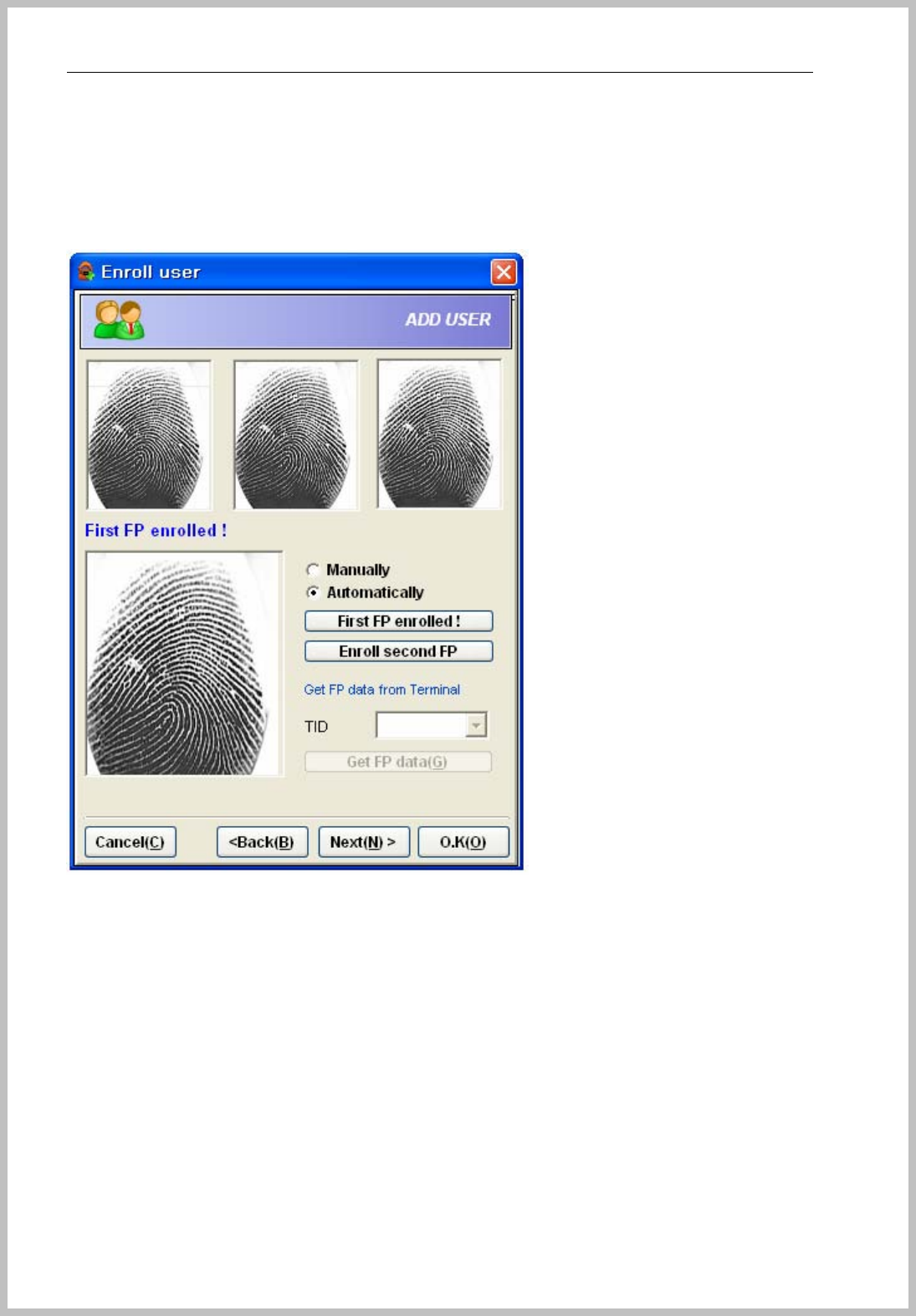Click the TID label
The image size is (916, 1316).
click(x=316, y=727)
